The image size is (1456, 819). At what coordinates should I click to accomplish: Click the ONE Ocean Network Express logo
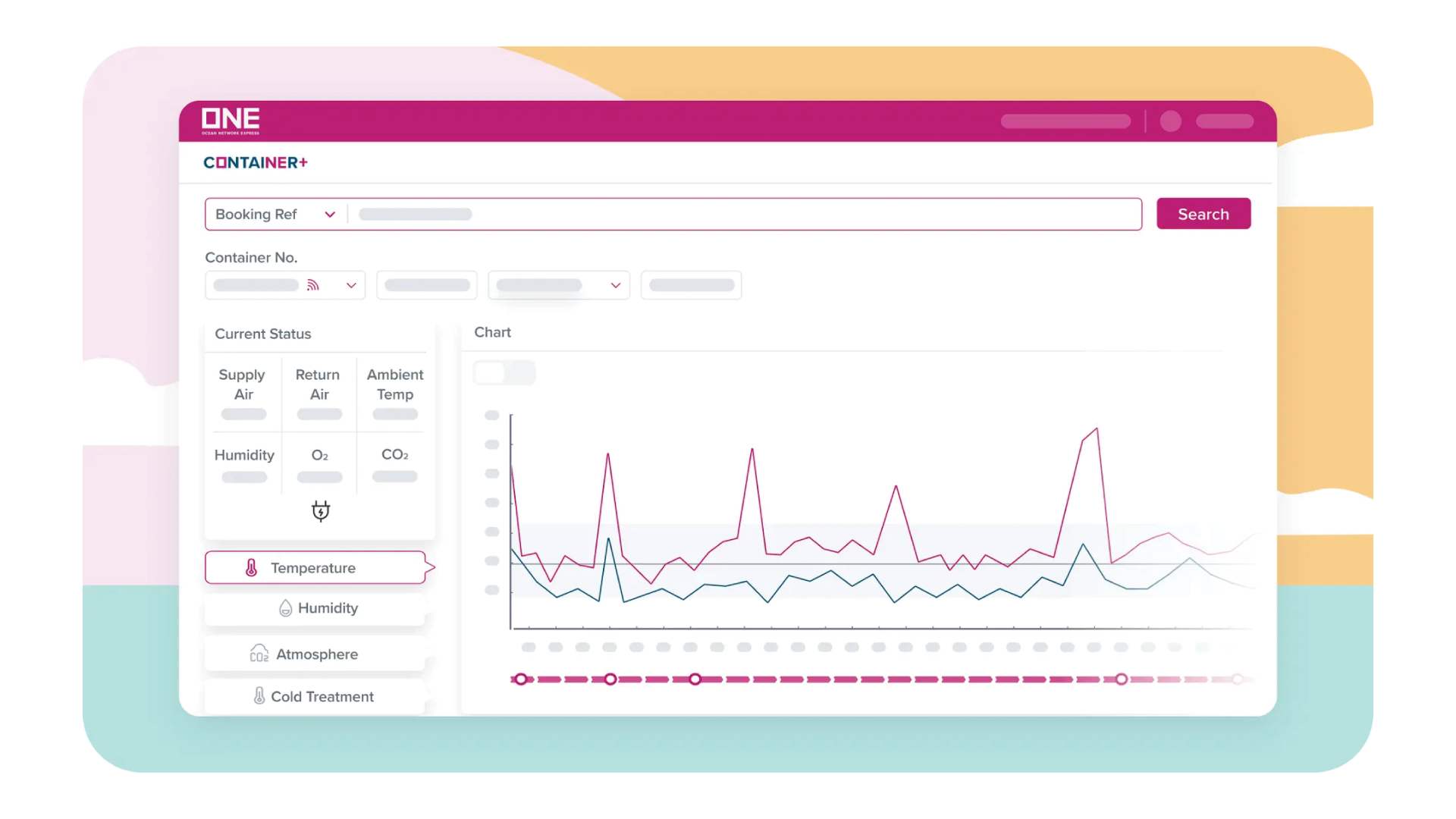[231, 121]
